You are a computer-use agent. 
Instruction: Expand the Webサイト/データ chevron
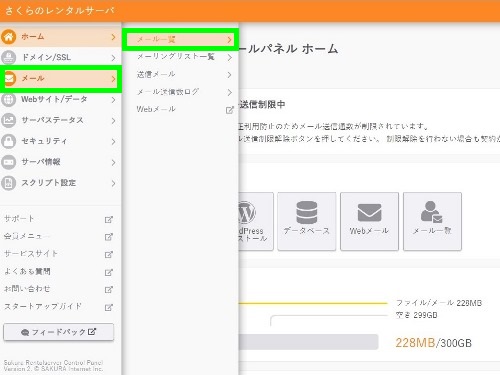pos(113,100)
